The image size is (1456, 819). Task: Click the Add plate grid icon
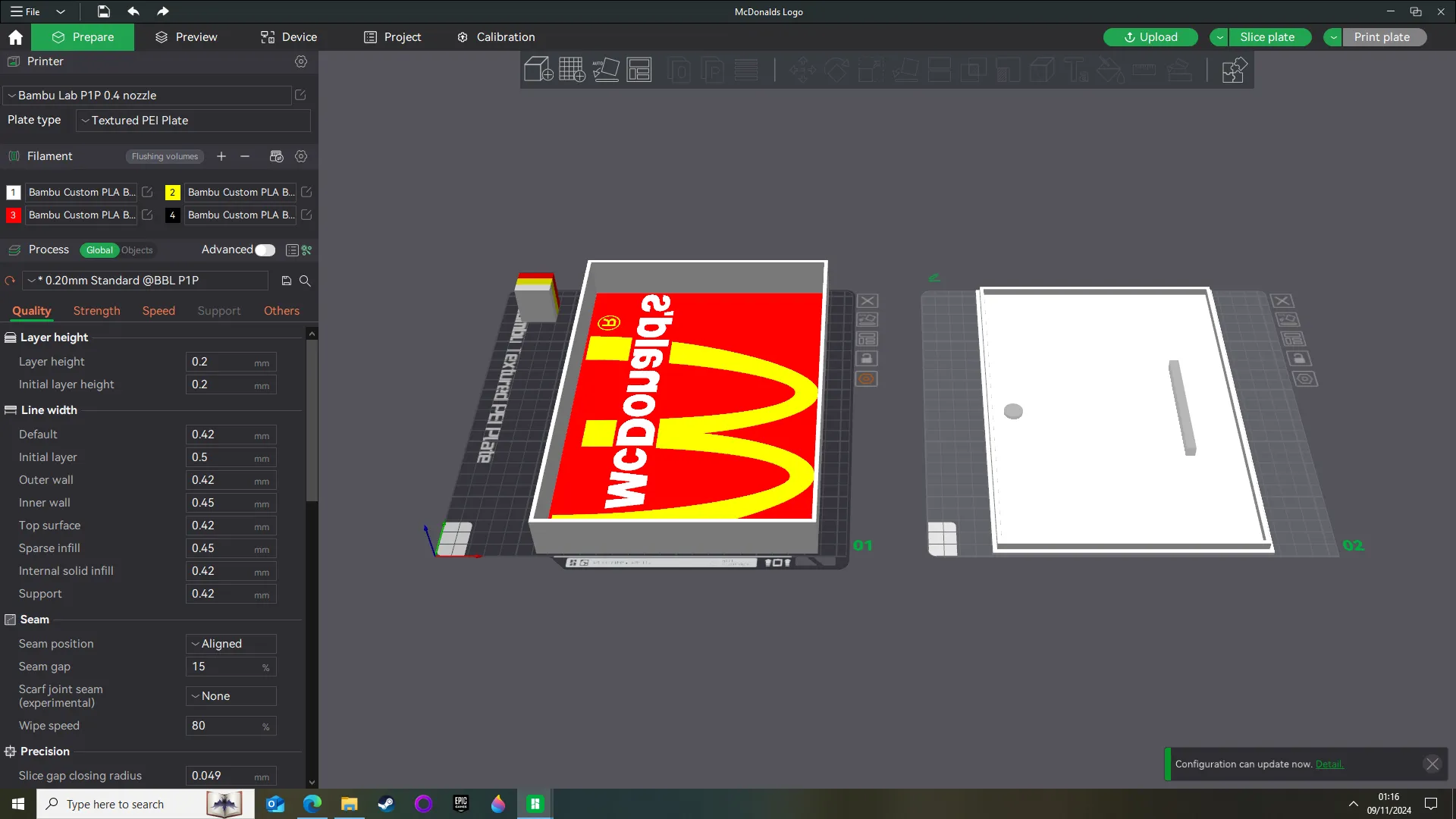pos(572,70)
